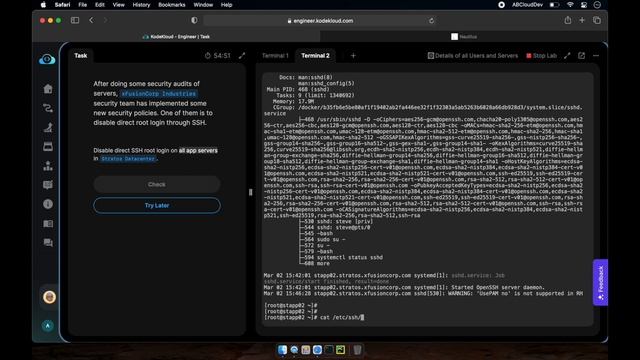Click the teal circular badge at sidebar bottom

click(48, 326)
